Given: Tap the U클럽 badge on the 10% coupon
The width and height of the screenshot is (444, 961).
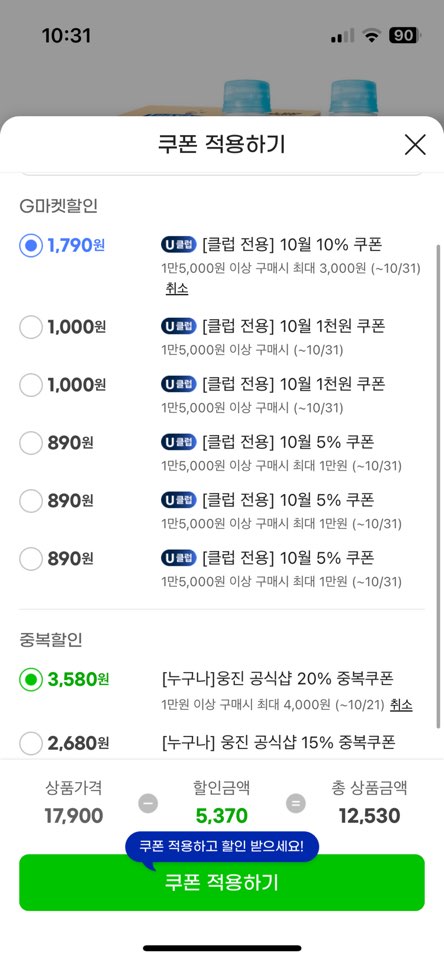Looking at the screenshot, I should tap(179, 245).
